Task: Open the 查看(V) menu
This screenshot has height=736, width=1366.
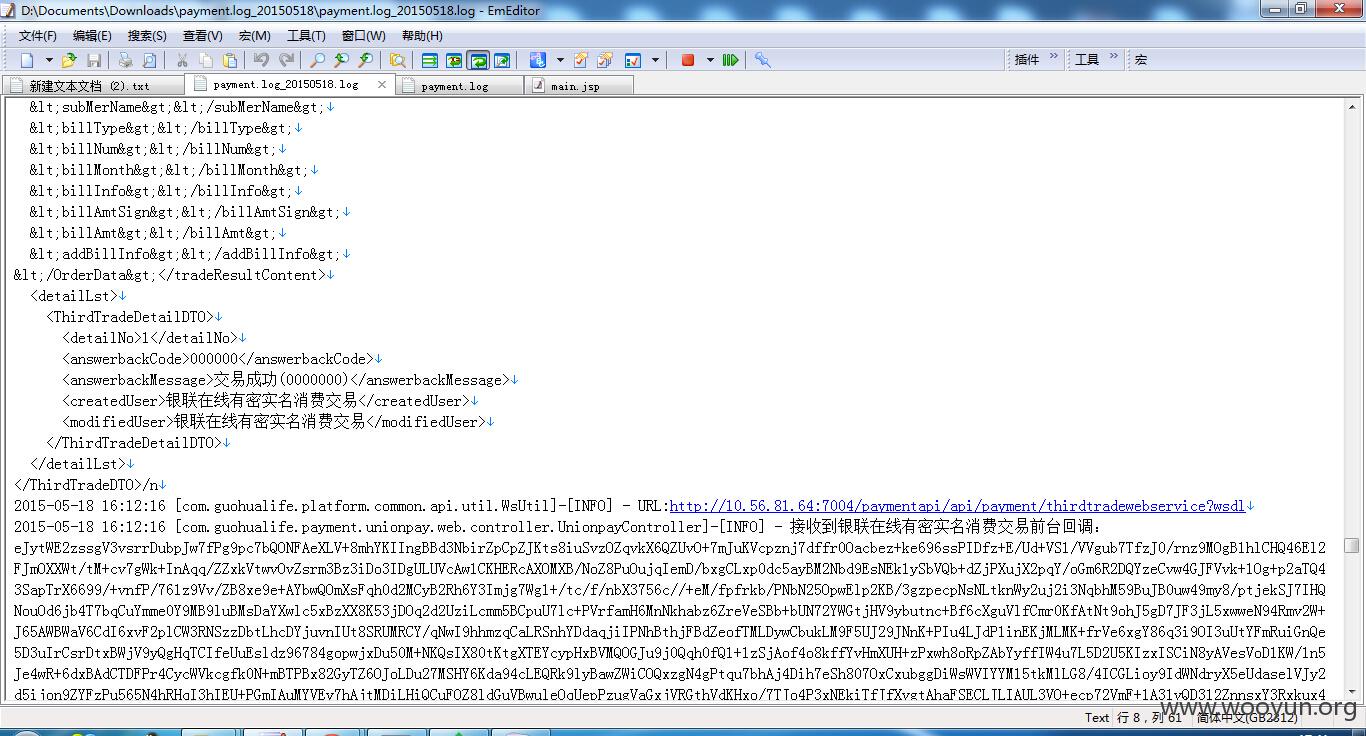Action: [203, 36]
